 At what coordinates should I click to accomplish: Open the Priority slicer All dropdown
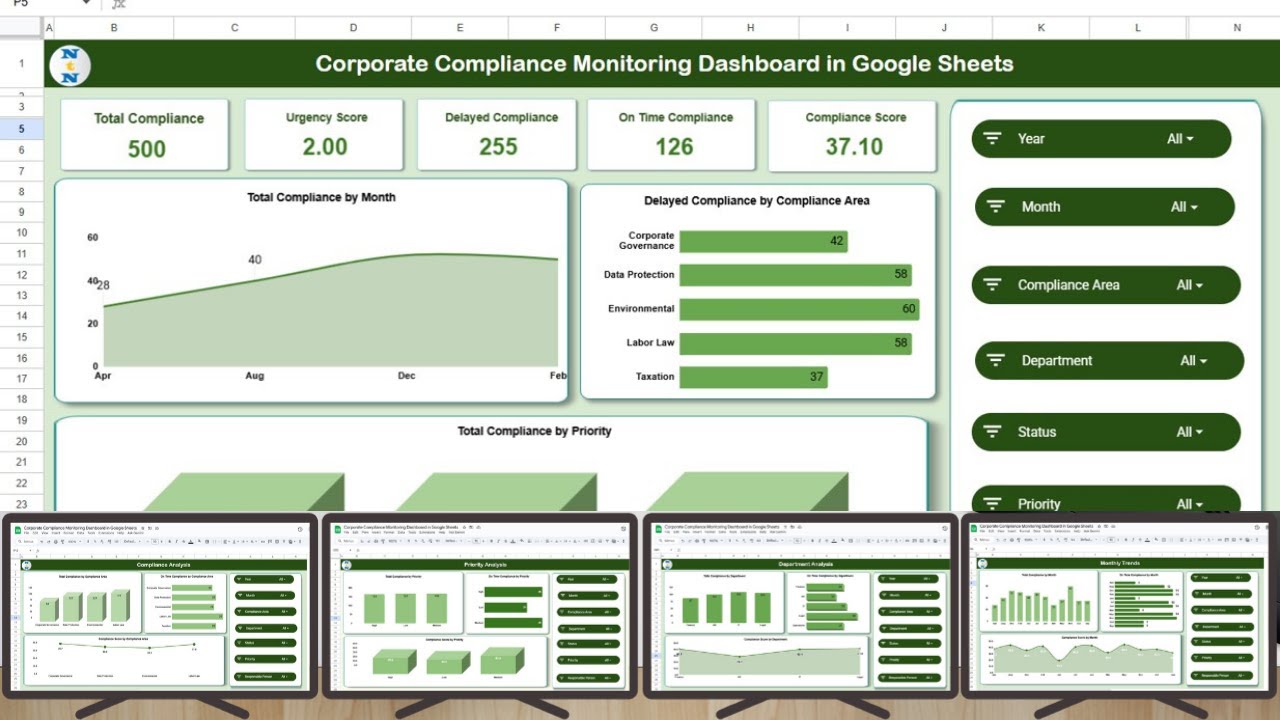click(x=1189, y=504)
